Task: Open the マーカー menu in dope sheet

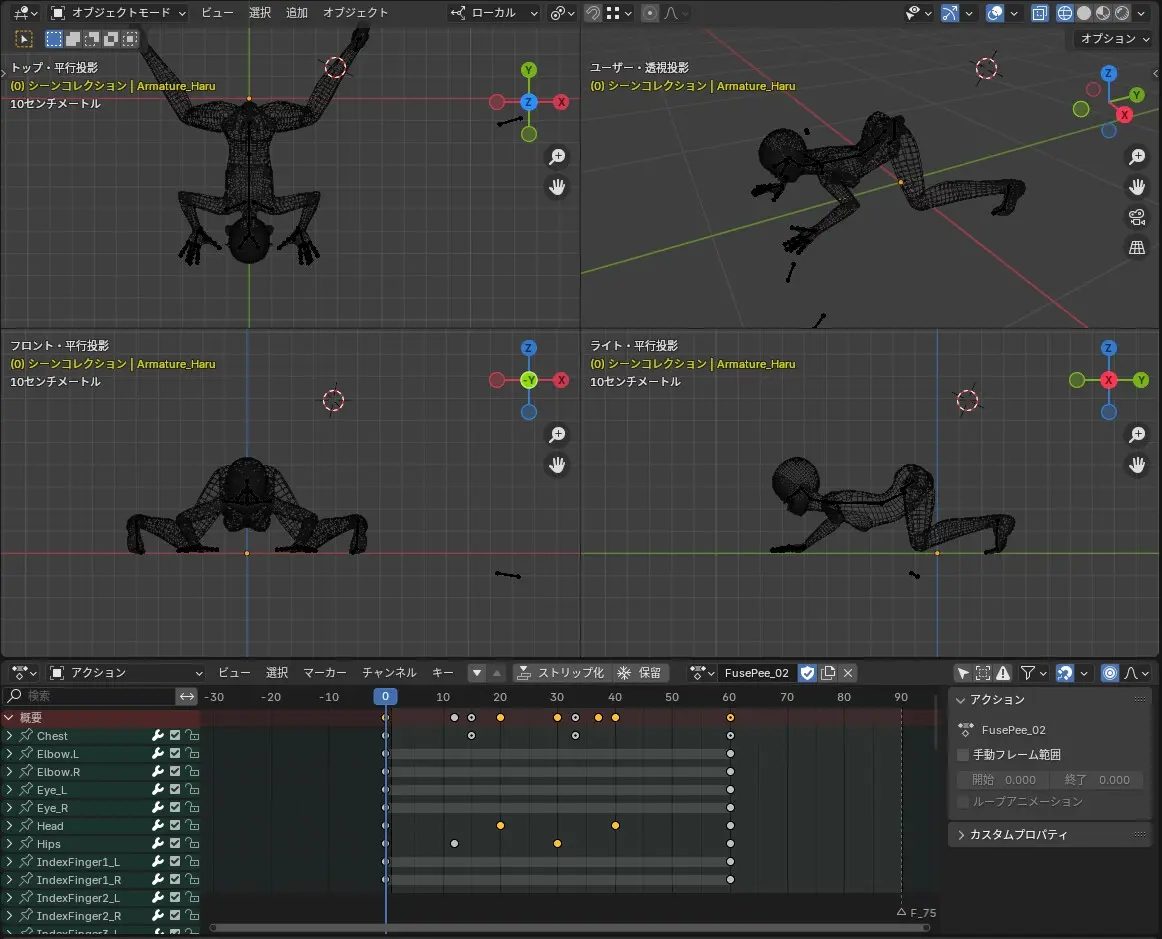Action: (325, 673)
